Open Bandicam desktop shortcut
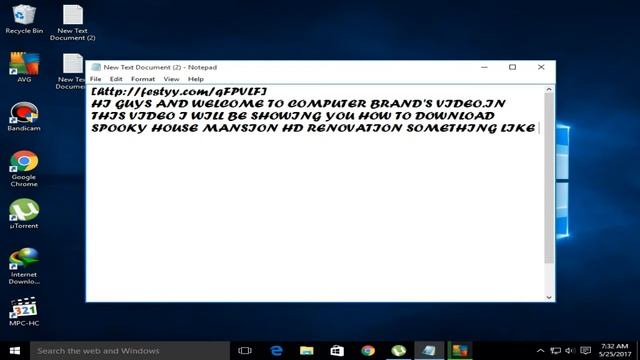The image size is (640, 360). [x=24, y=117]
